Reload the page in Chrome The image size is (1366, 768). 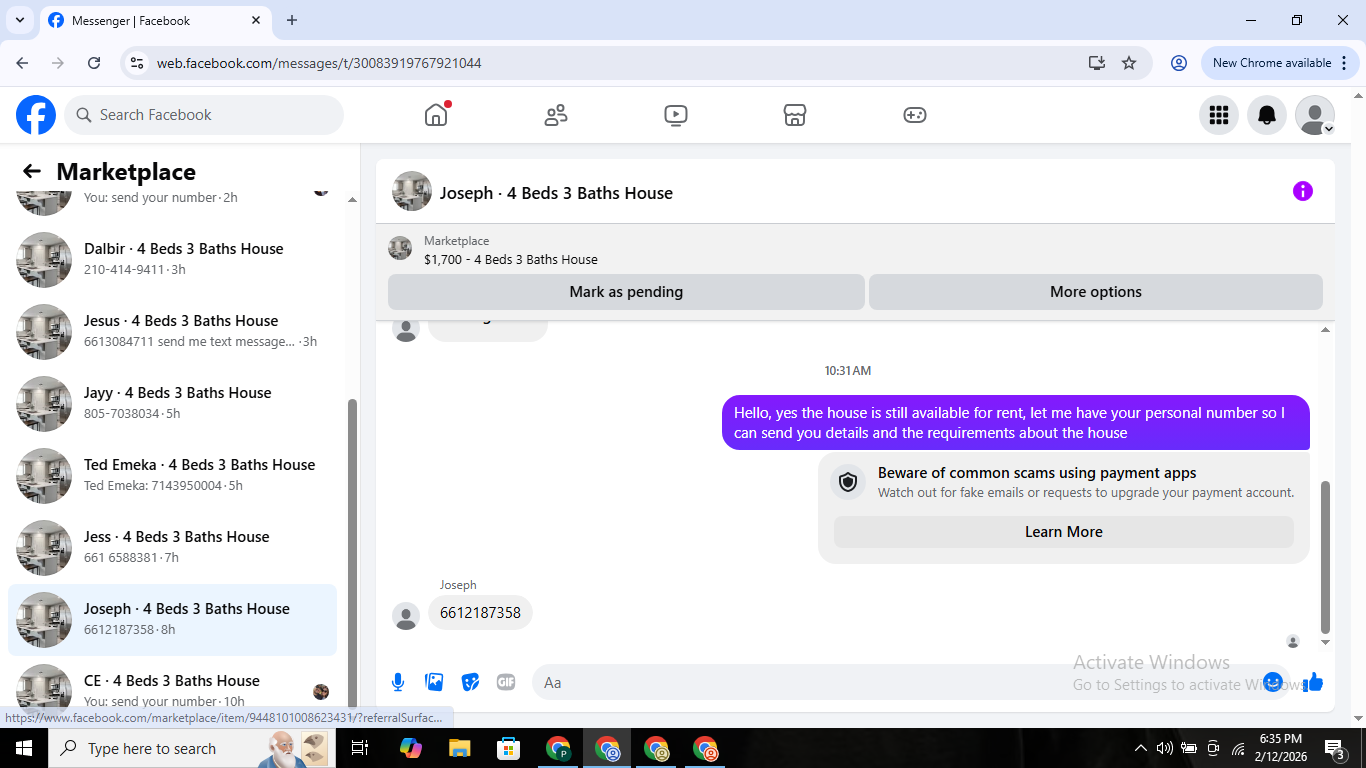94,63
